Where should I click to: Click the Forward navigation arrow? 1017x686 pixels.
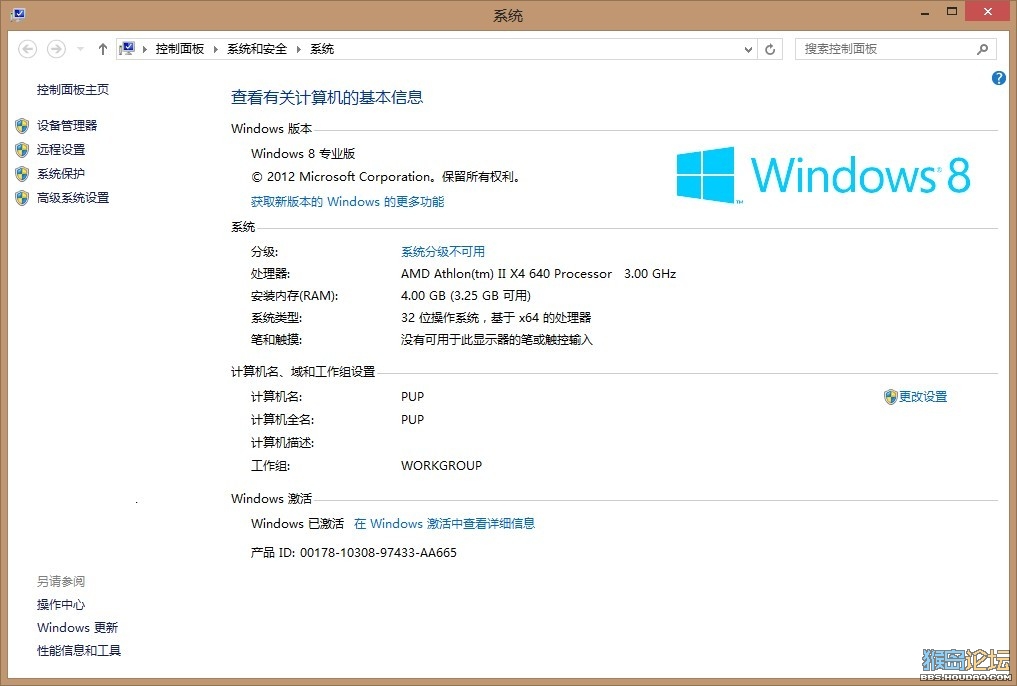(x=56, y=49)
